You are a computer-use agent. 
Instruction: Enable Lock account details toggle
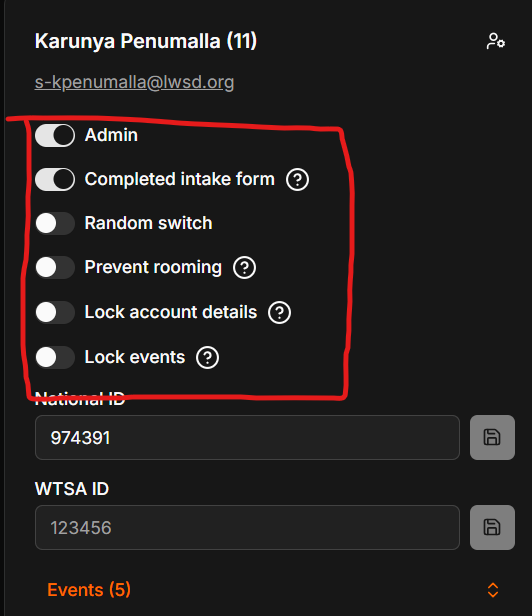pyautogui.click(x=55, y=312)
